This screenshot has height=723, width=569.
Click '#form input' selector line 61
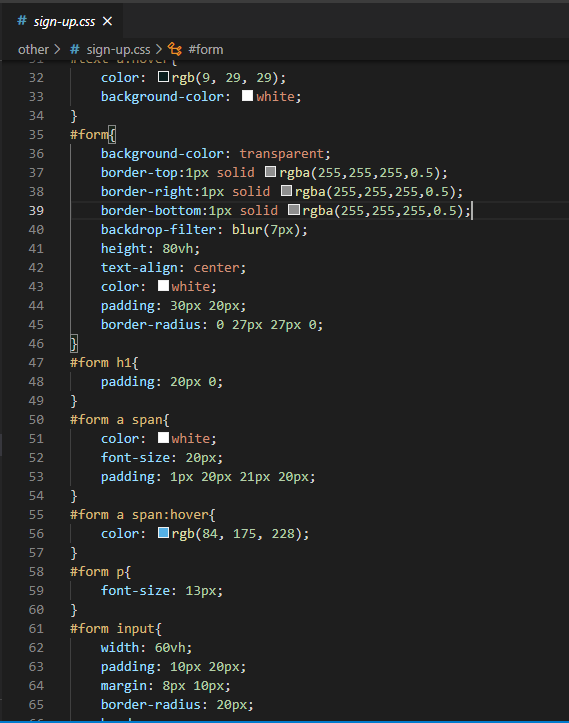(x=113, y=628)
